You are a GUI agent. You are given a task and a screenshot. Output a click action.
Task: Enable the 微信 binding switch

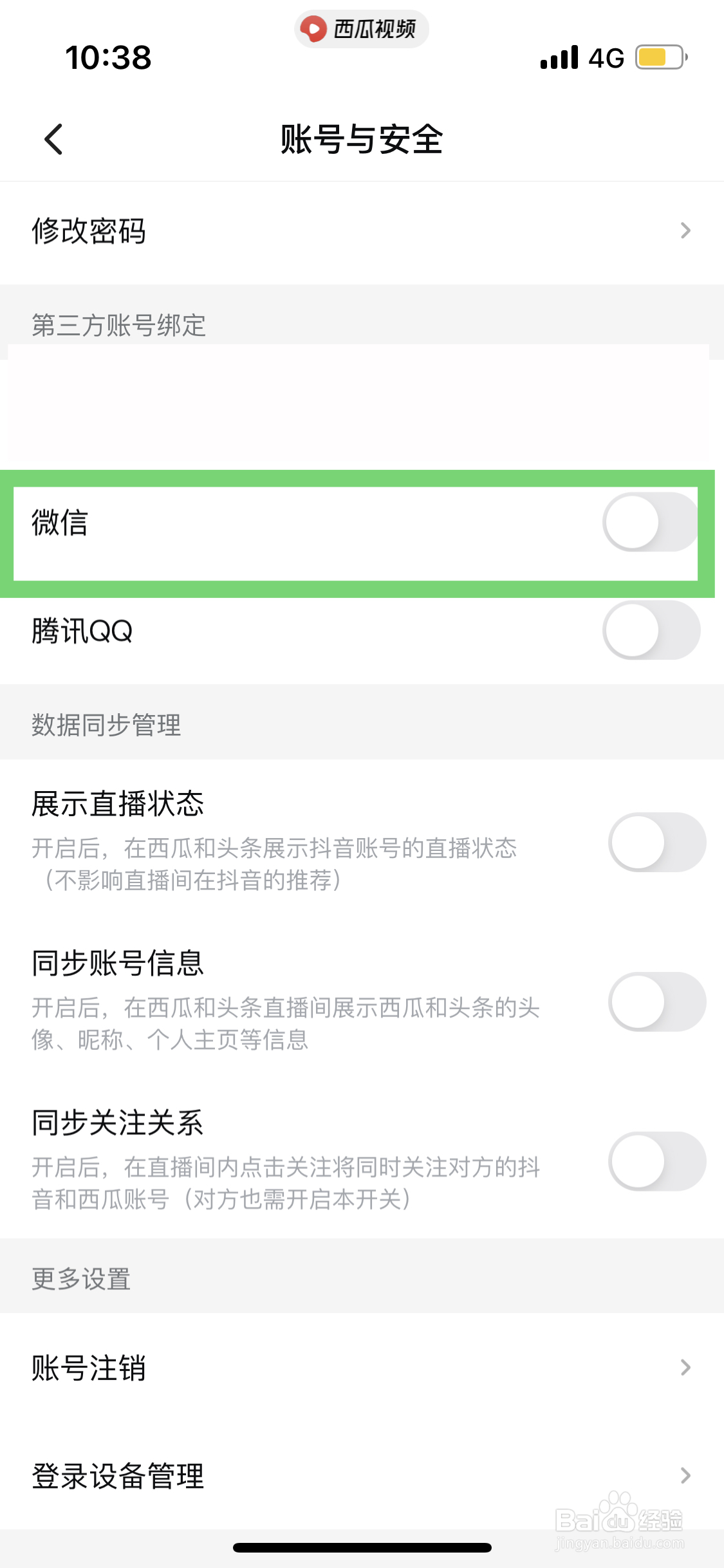click(x=650, y=522)
